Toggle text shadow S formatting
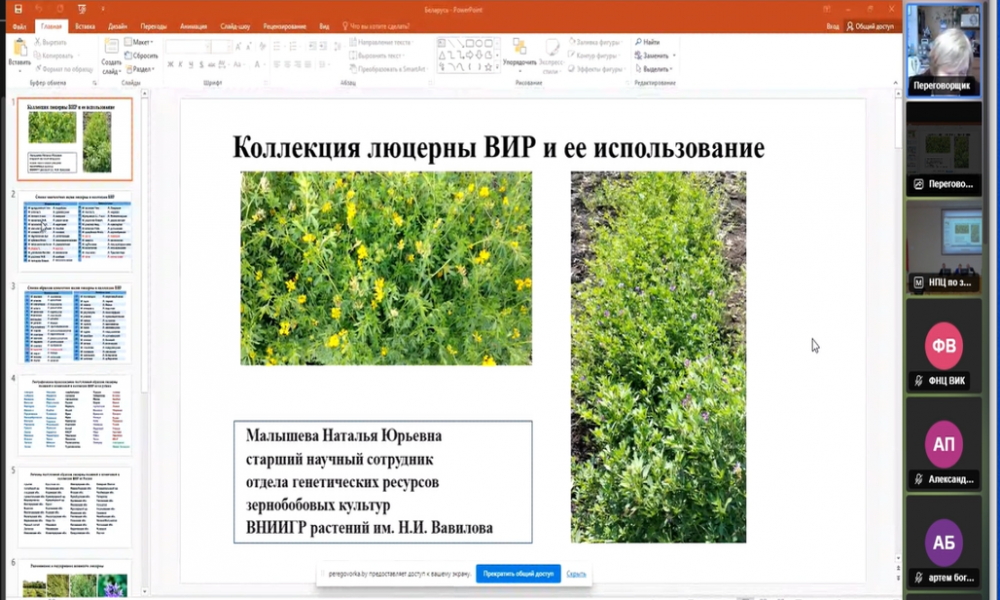The width and height of the screenshot is (1000, 600). click(x=201, y=64)
